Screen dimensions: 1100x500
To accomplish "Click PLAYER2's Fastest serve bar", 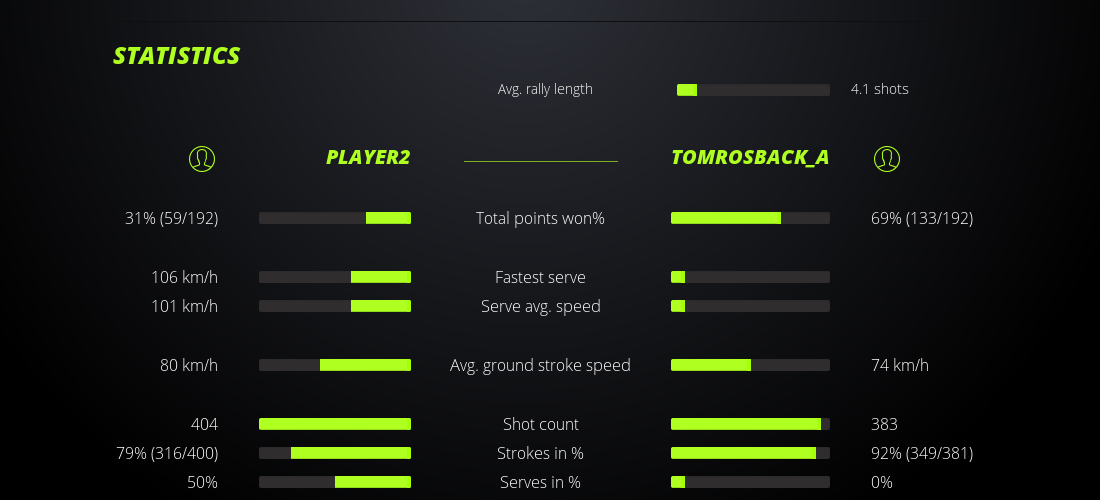I will point(335,277).
